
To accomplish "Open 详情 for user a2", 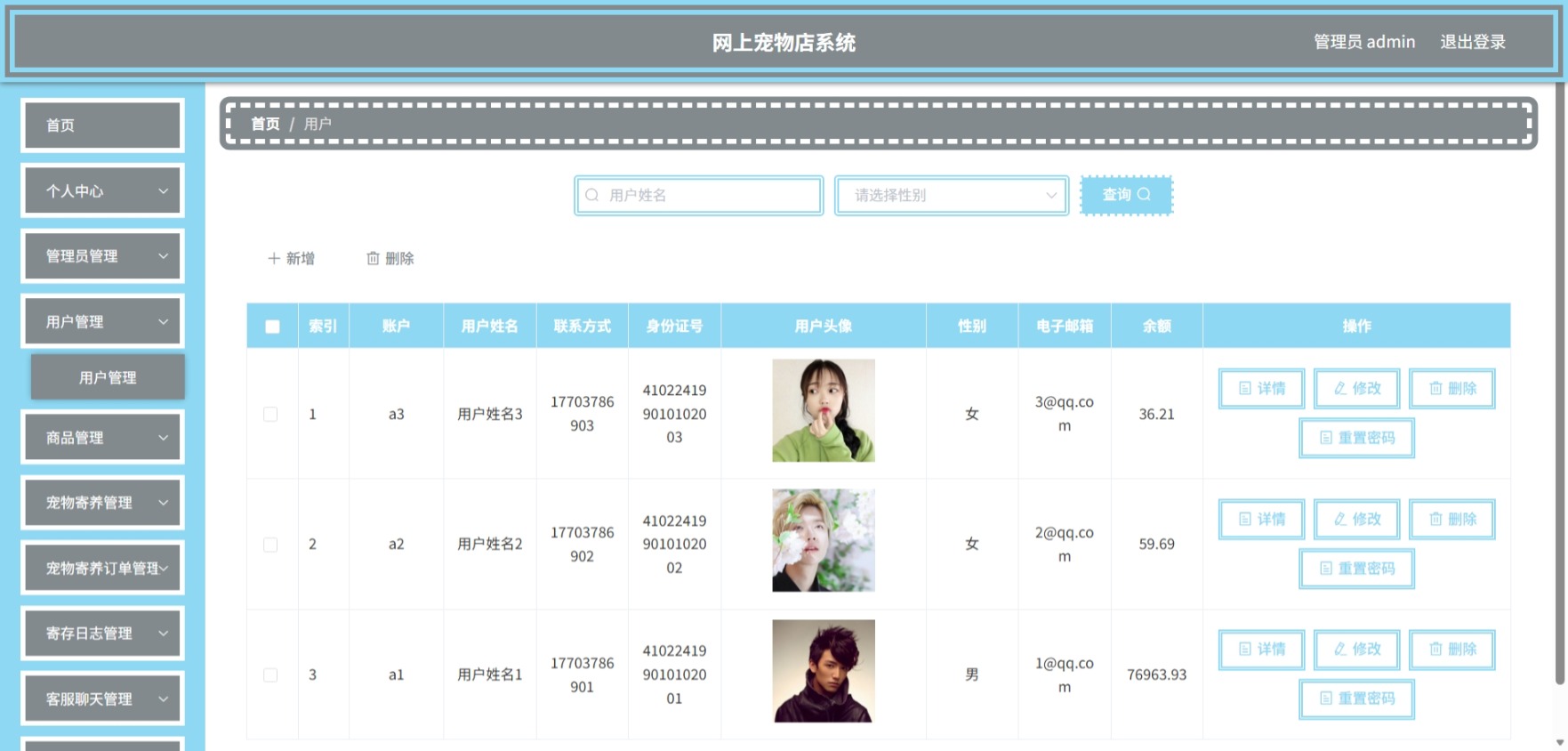I will [x=1261, y=519].
